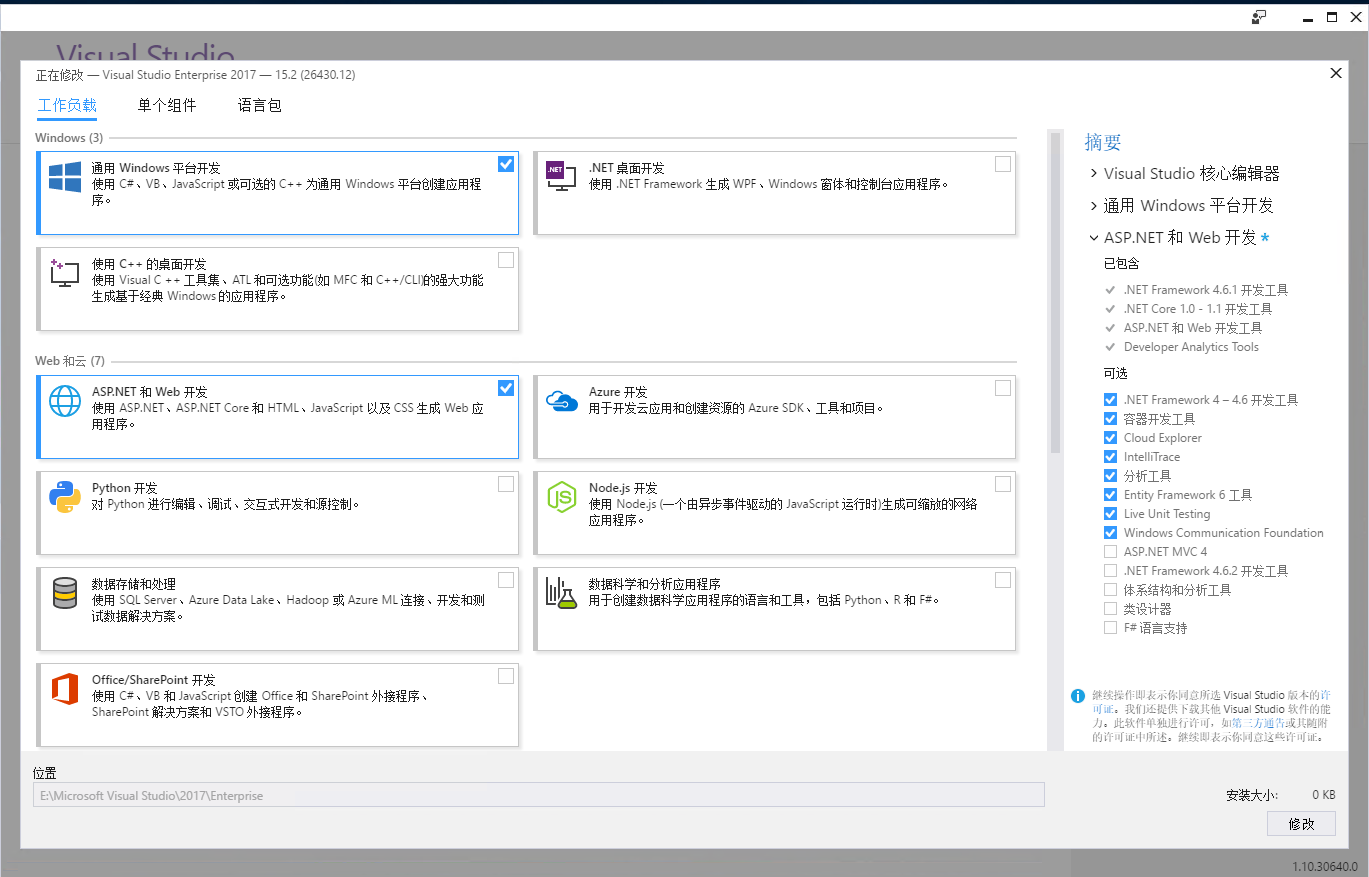Expand Visual Studio core editor summary
Viewport: 1369px width, 877px height.
click(1094, 174)
